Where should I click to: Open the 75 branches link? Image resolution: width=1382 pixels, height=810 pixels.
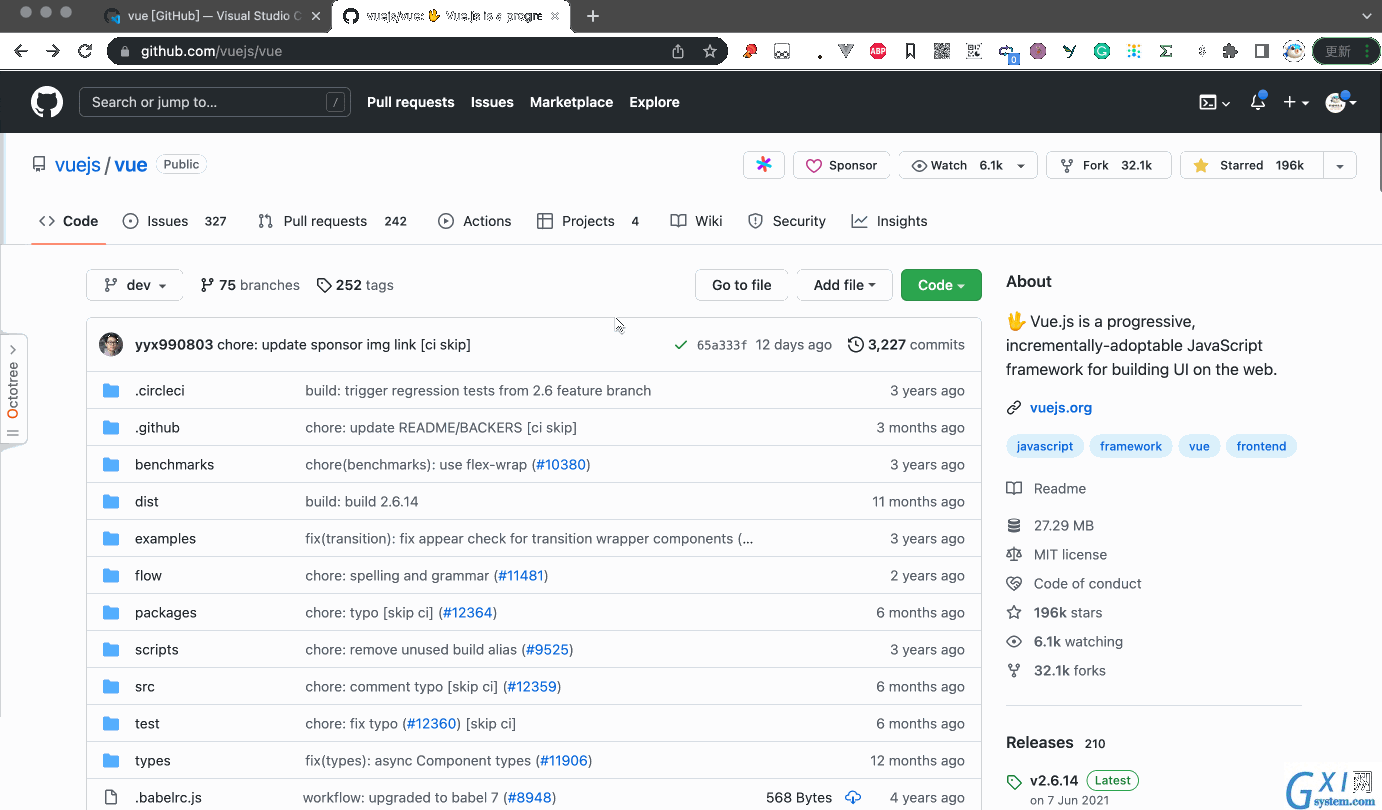pos(250,285)
